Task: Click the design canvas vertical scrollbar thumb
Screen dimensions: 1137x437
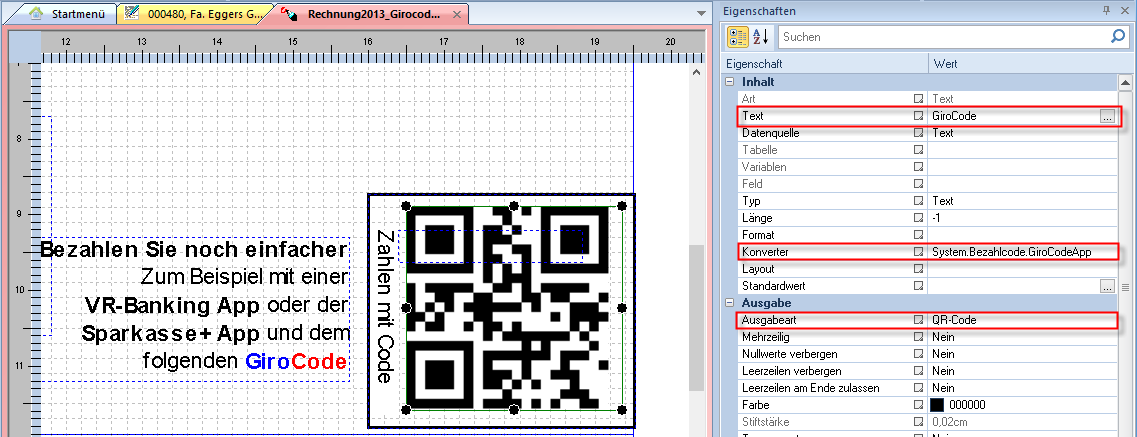Action: (696, 317)
